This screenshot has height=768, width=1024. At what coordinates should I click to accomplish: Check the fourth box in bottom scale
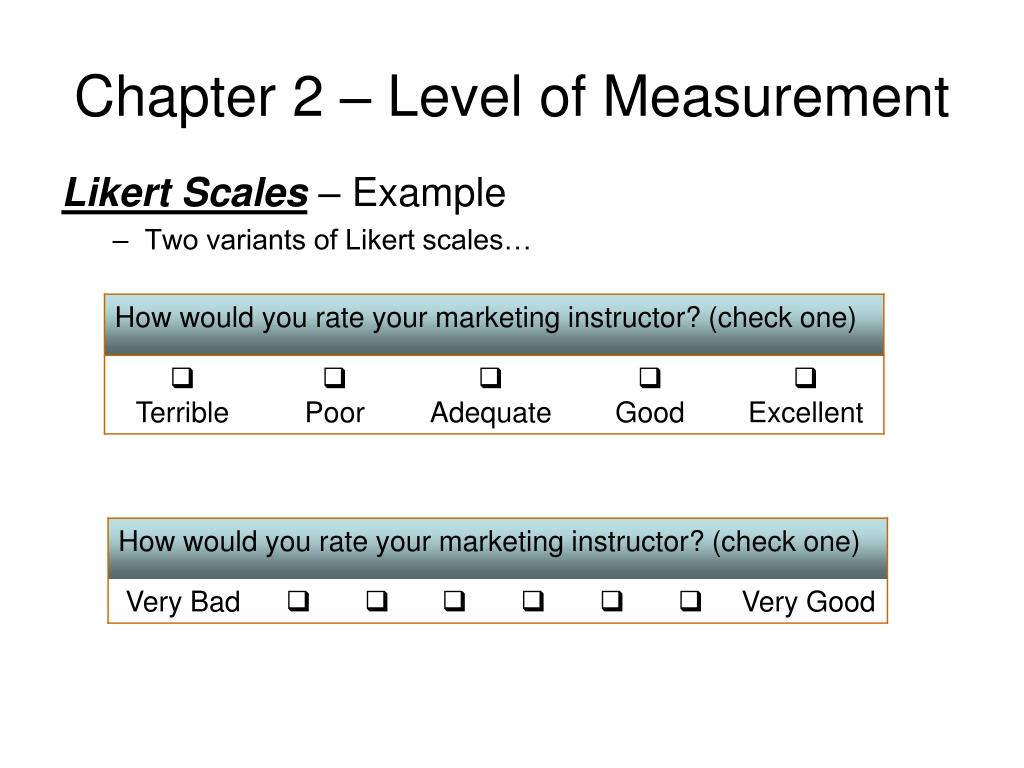tap(534, 601)
